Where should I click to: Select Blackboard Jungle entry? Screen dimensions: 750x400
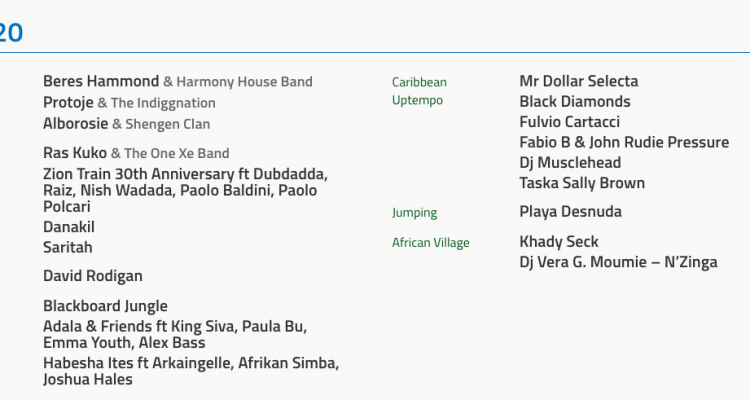click(x=105, y=306)
